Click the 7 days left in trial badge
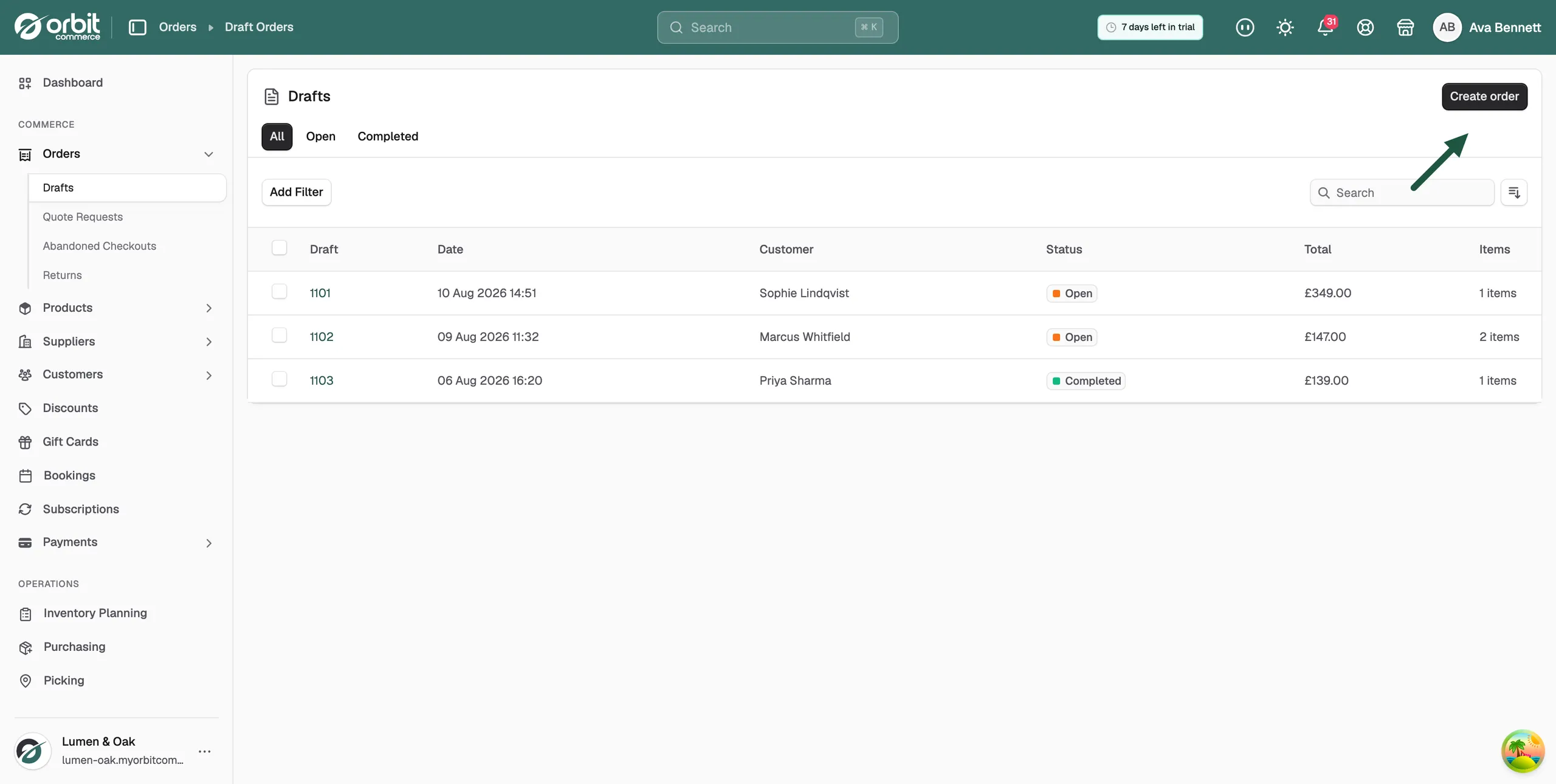Viewport: 1556px width, 784px height. [x=1150, y=27]
